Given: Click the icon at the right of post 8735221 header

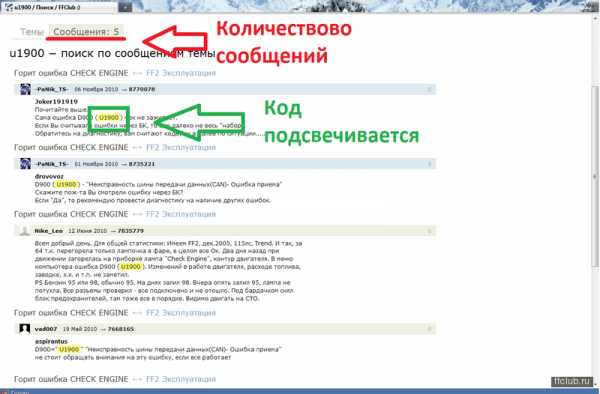Looking at the screenshot, I should [429, 164].
